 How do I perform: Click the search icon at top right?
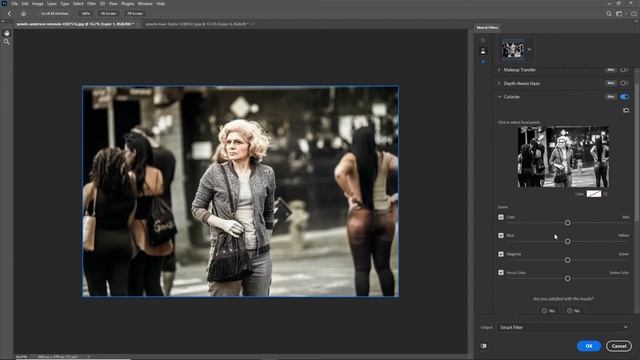[609, 13]
